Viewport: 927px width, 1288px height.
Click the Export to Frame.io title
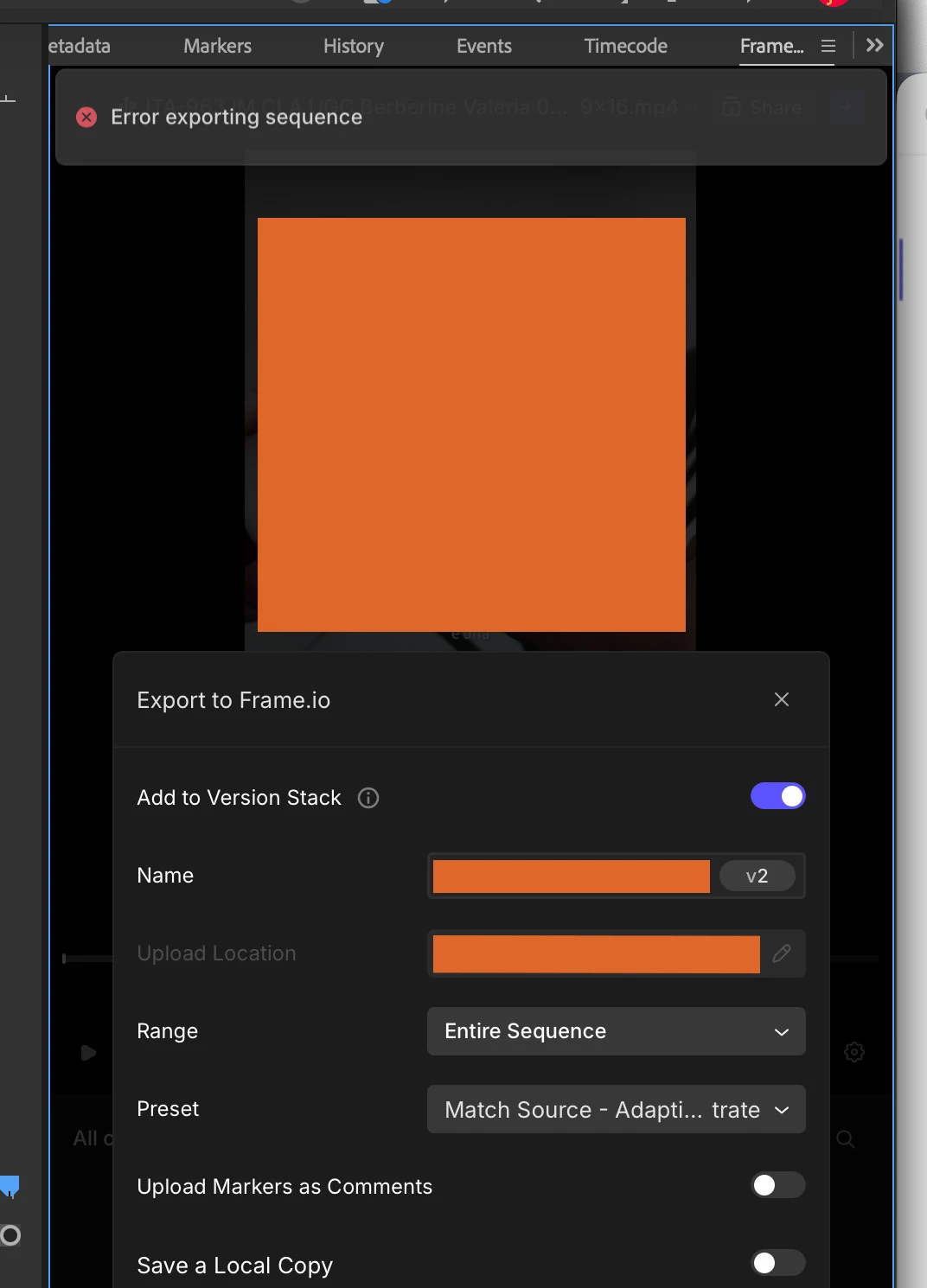tap(233, 700)
